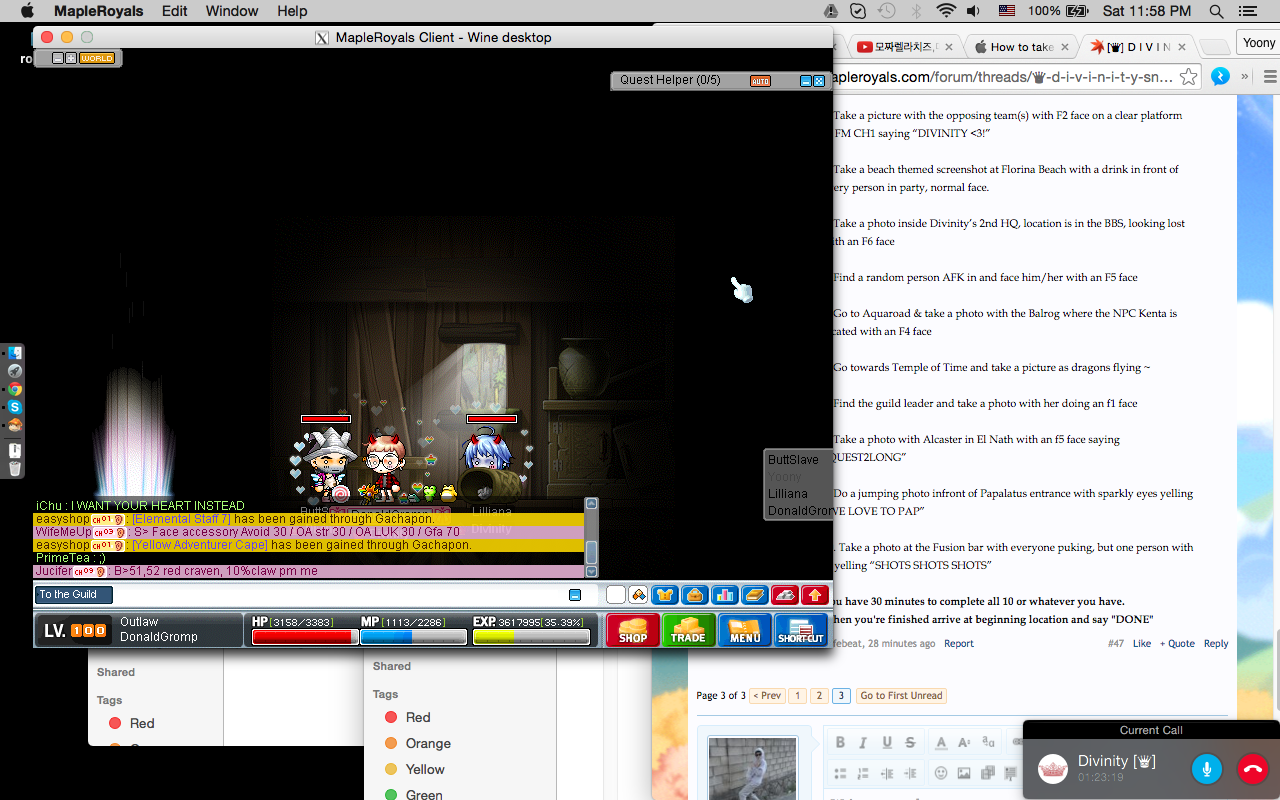The width and height of the screenshot is (1280, 800).
Task: Open the skill book icon
Action: (x=755, y=595)
